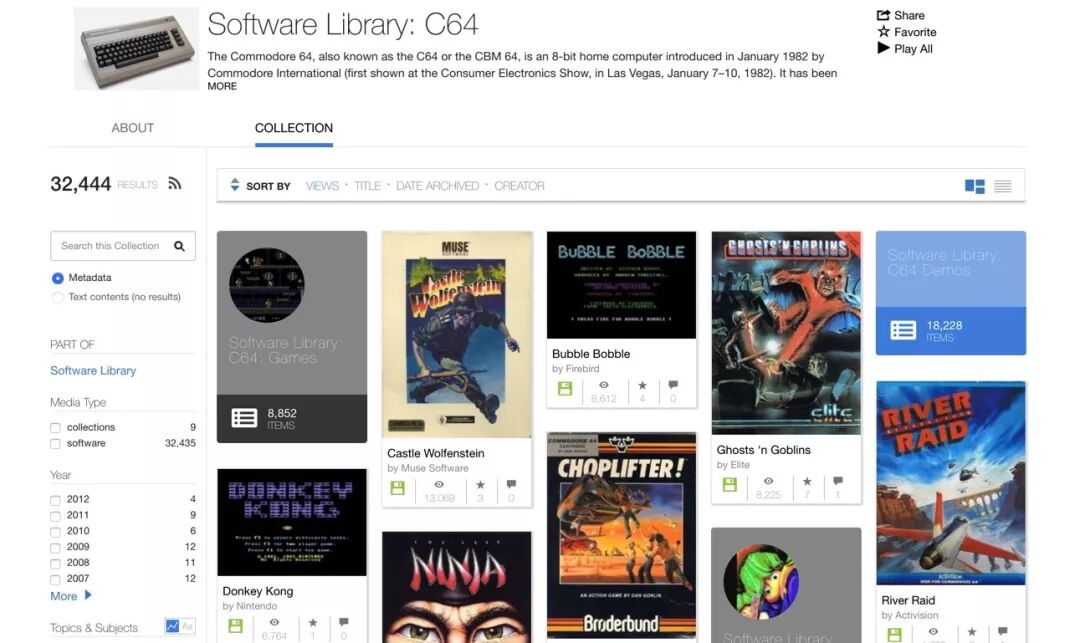Open the Castle Wolfenstein title link
The height and width of the screenshot is (643, 1080).
point(435,453)
